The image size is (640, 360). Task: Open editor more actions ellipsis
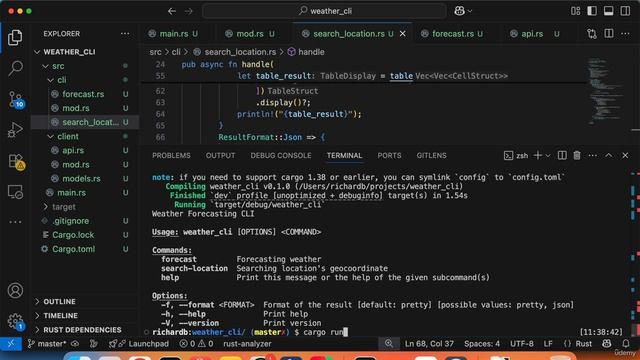pos(625,34)
